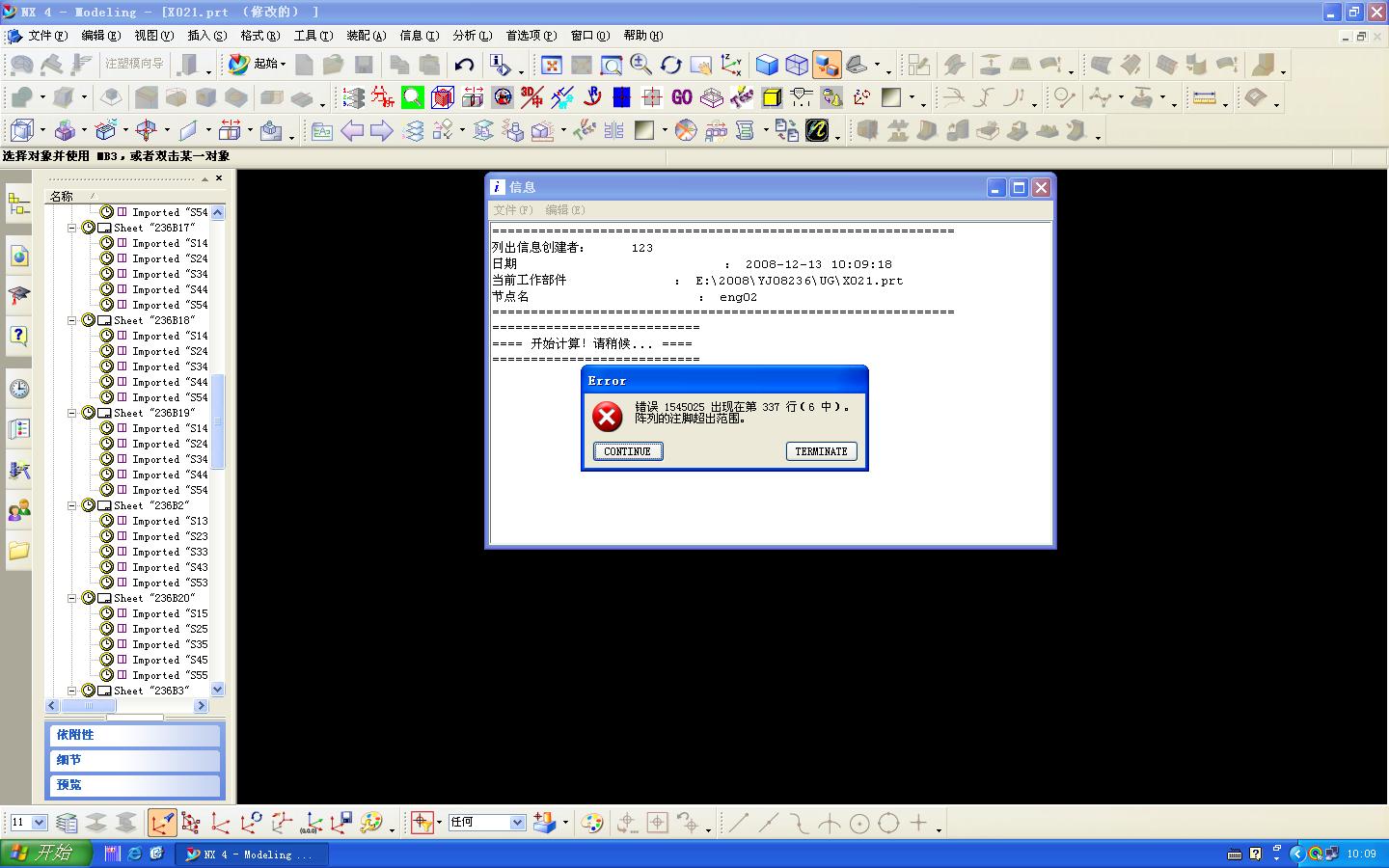Toggle clock on Sheet "236B18" row
The height and width of the screenshot is (868, 1389).
pos(88,320)
